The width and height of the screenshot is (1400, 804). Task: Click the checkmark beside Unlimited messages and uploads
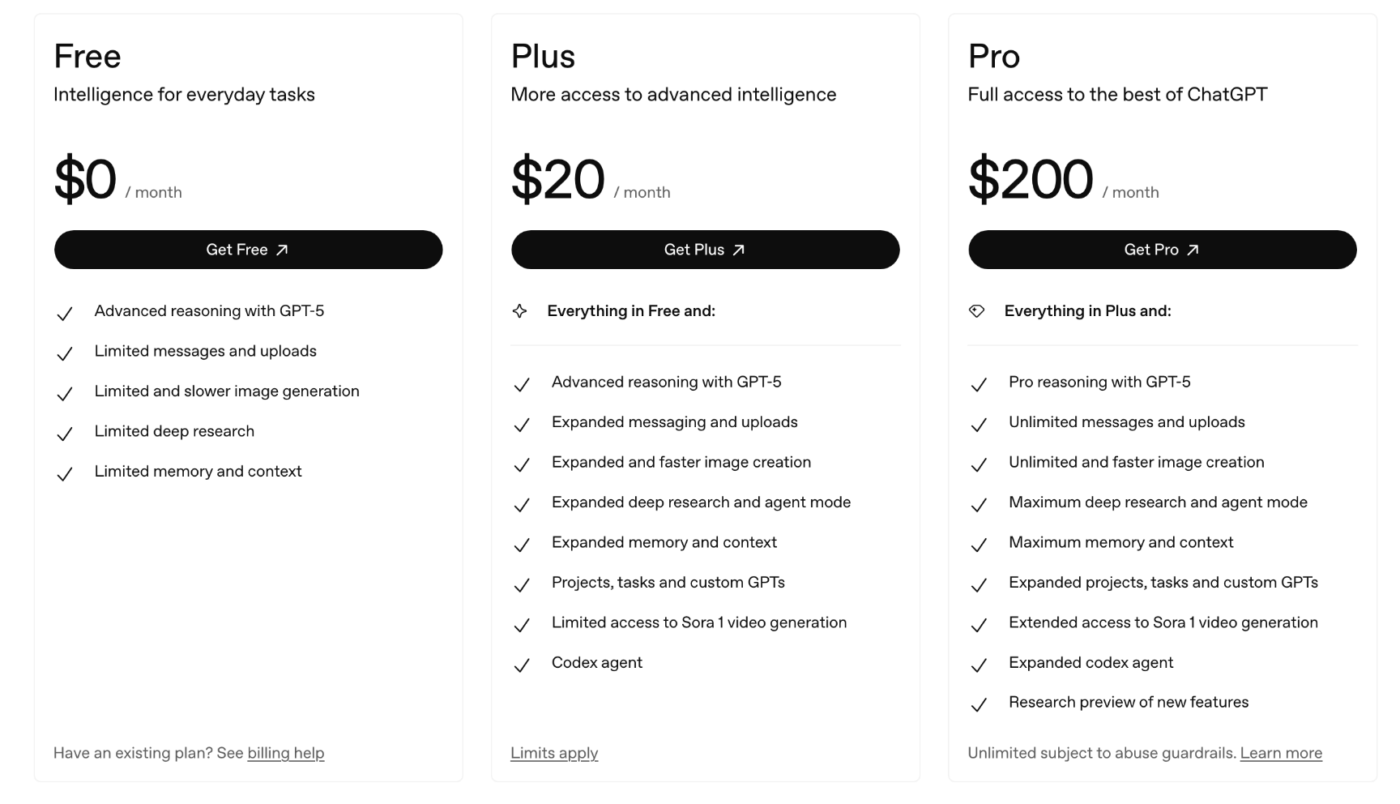click(979, 425)
